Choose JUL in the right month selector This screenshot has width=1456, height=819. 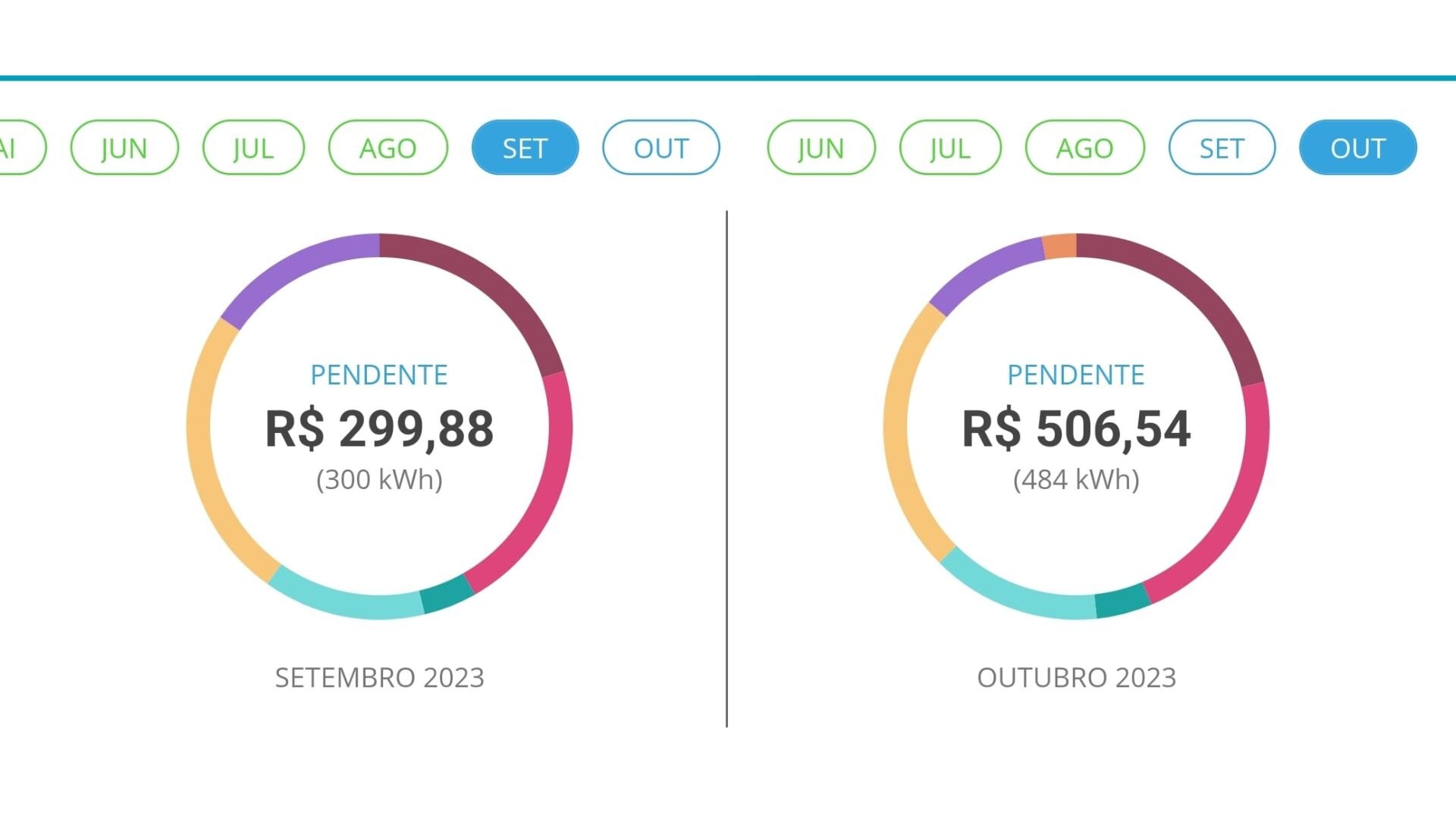click(x=950, y=148)
